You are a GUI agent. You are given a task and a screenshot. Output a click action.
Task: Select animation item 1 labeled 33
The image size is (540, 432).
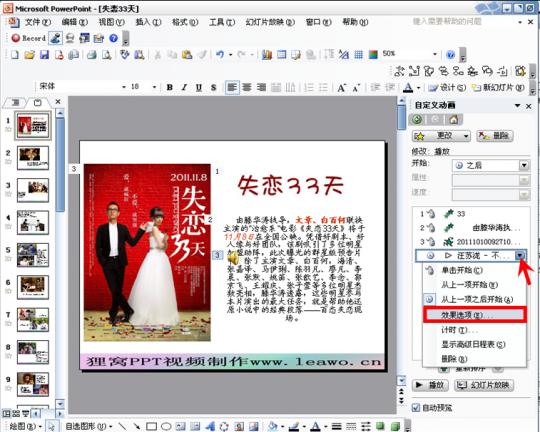point(470,214)
